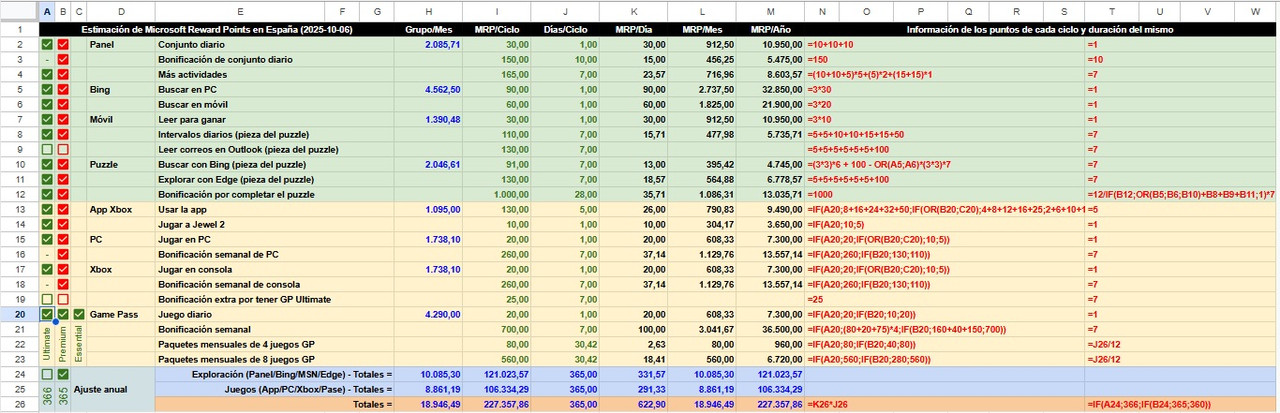Toggle the checked 365 checkbox in row 24

64,374
